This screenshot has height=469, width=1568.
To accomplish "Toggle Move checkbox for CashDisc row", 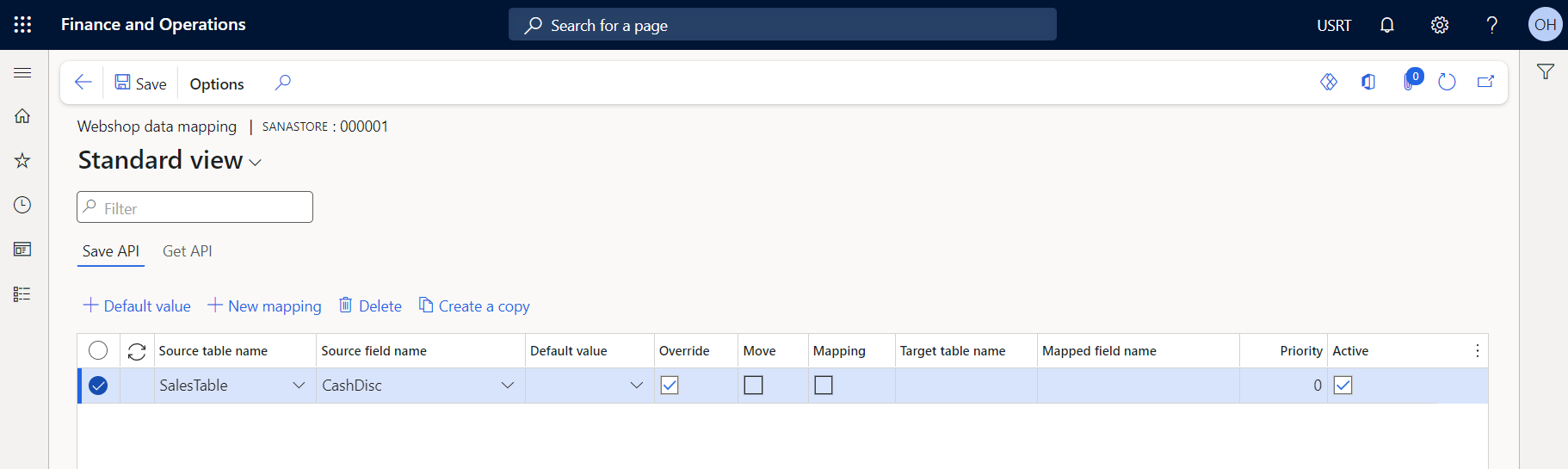I will tap(754, 386).
